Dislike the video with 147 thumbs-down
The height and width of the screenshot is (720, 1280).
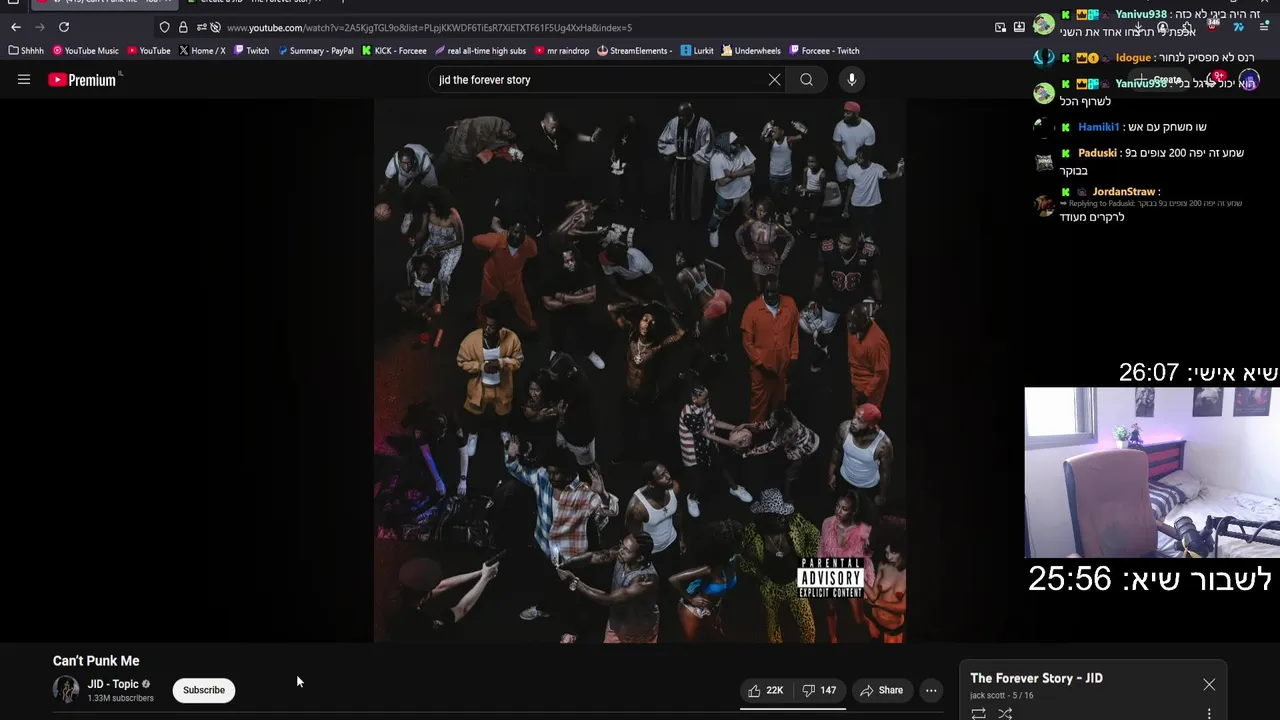click(819, 690)
